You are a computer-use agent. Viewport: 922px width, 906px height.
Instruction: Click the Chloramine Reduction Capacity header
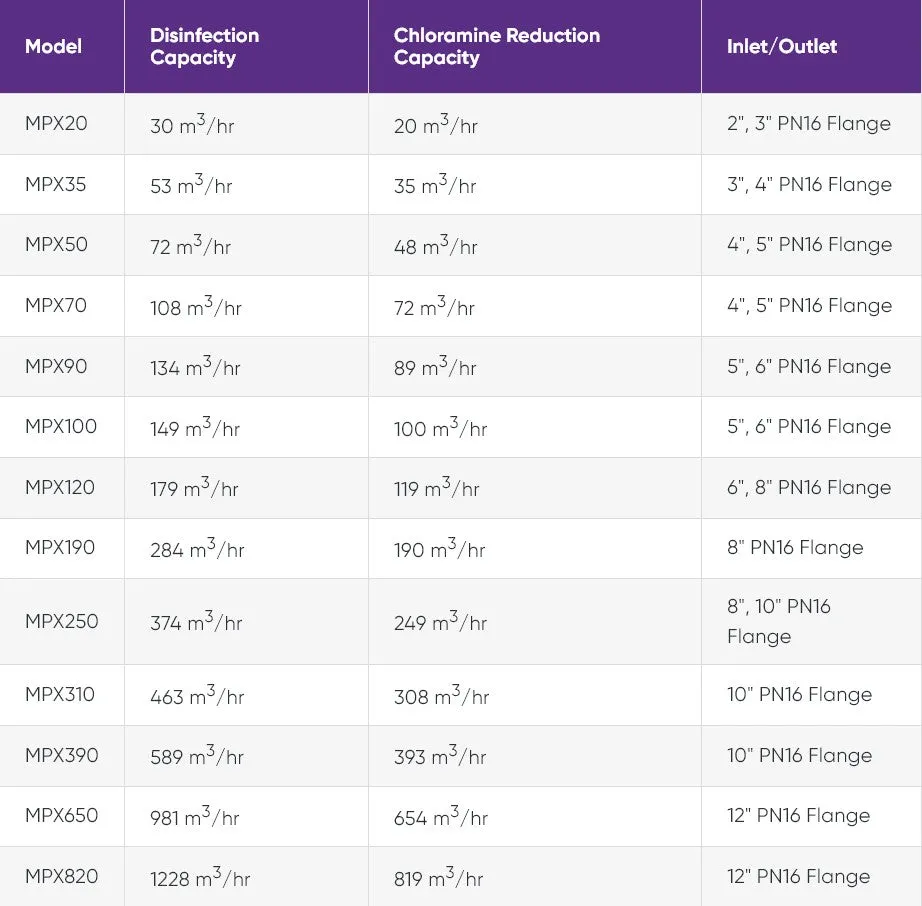(497, 46)
